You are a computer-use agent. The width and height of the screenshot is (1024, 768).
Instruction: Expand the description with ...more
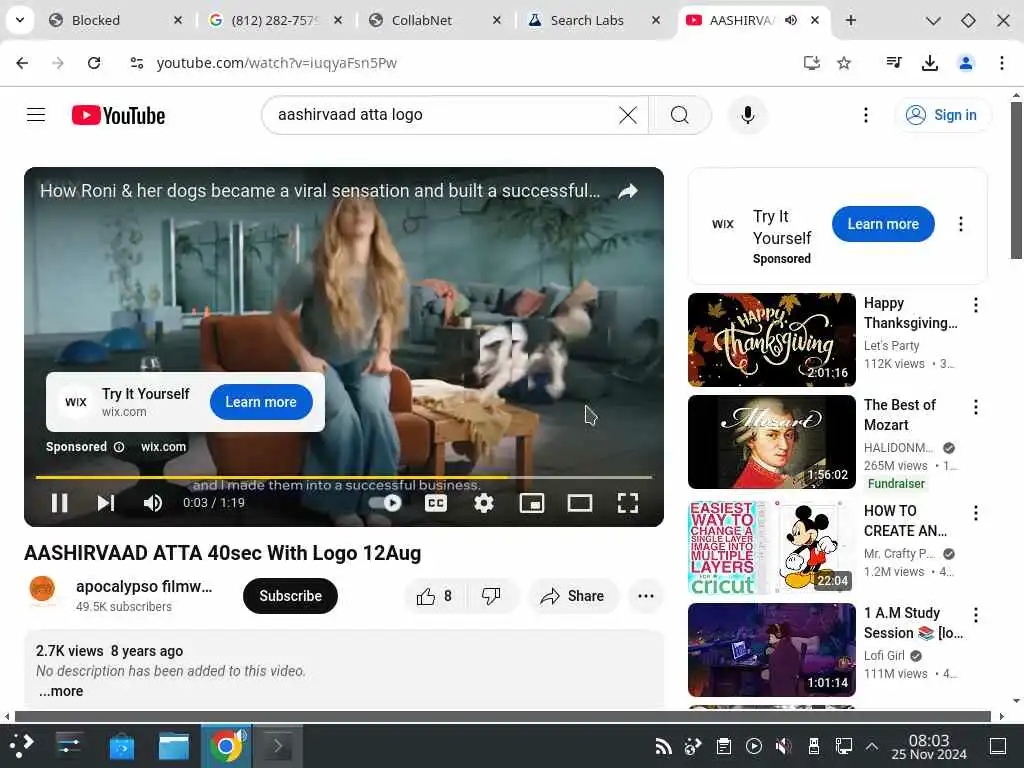[61, 691]
